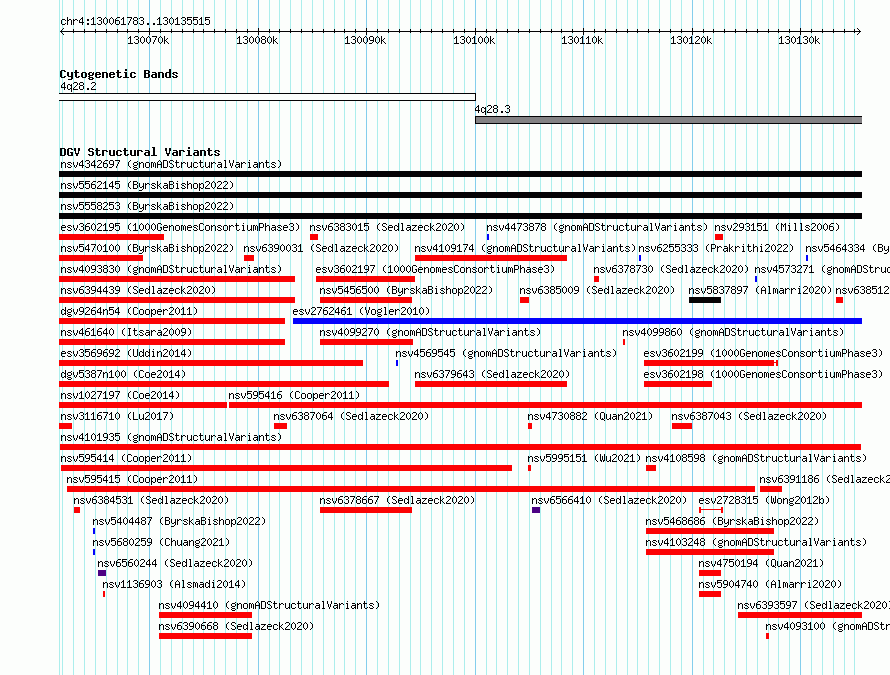The height and width of the screenshot is (675, 890).
Task: Click the black nsv5837897 Almarri2020 bar
Action: pos(705,300)
